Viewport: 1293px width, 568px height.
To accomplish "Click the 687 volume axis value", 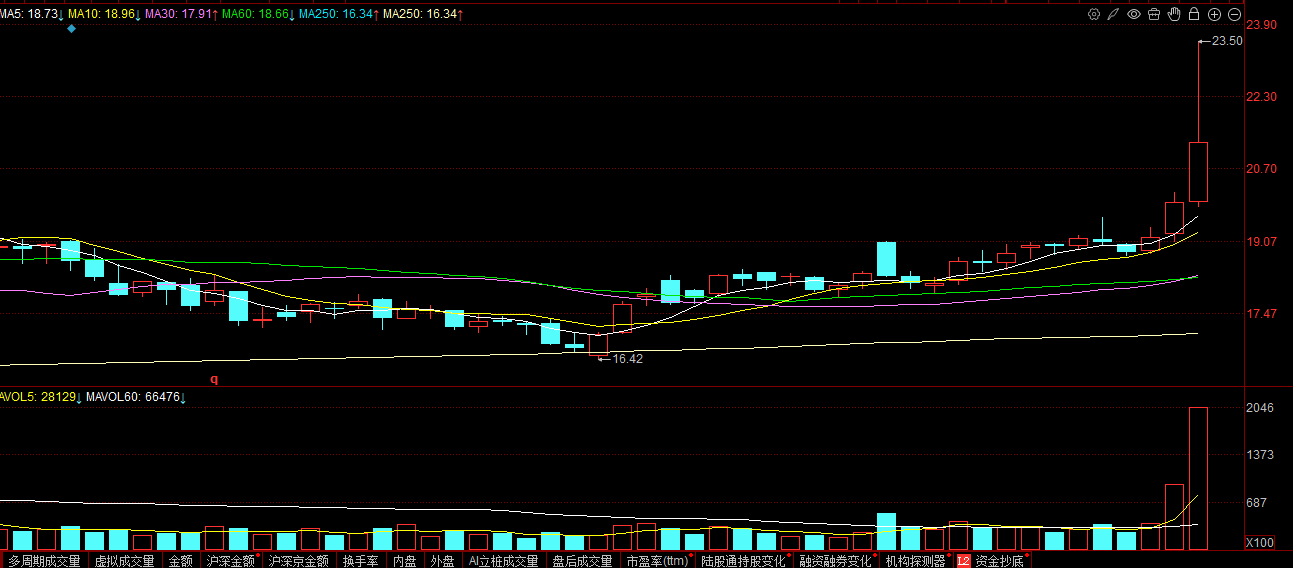I will coord(1258,502).
